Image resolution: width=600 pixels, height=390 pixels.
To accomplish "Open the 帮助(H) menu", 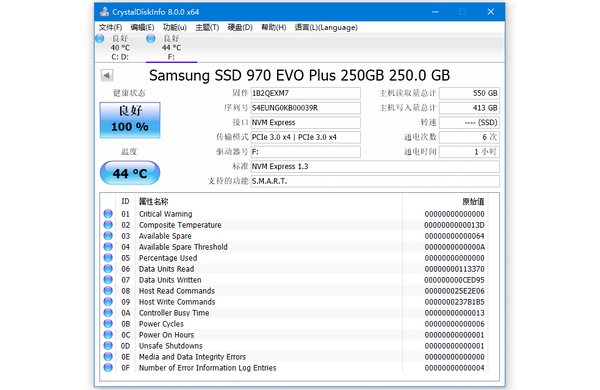I will tap(274, 27).
